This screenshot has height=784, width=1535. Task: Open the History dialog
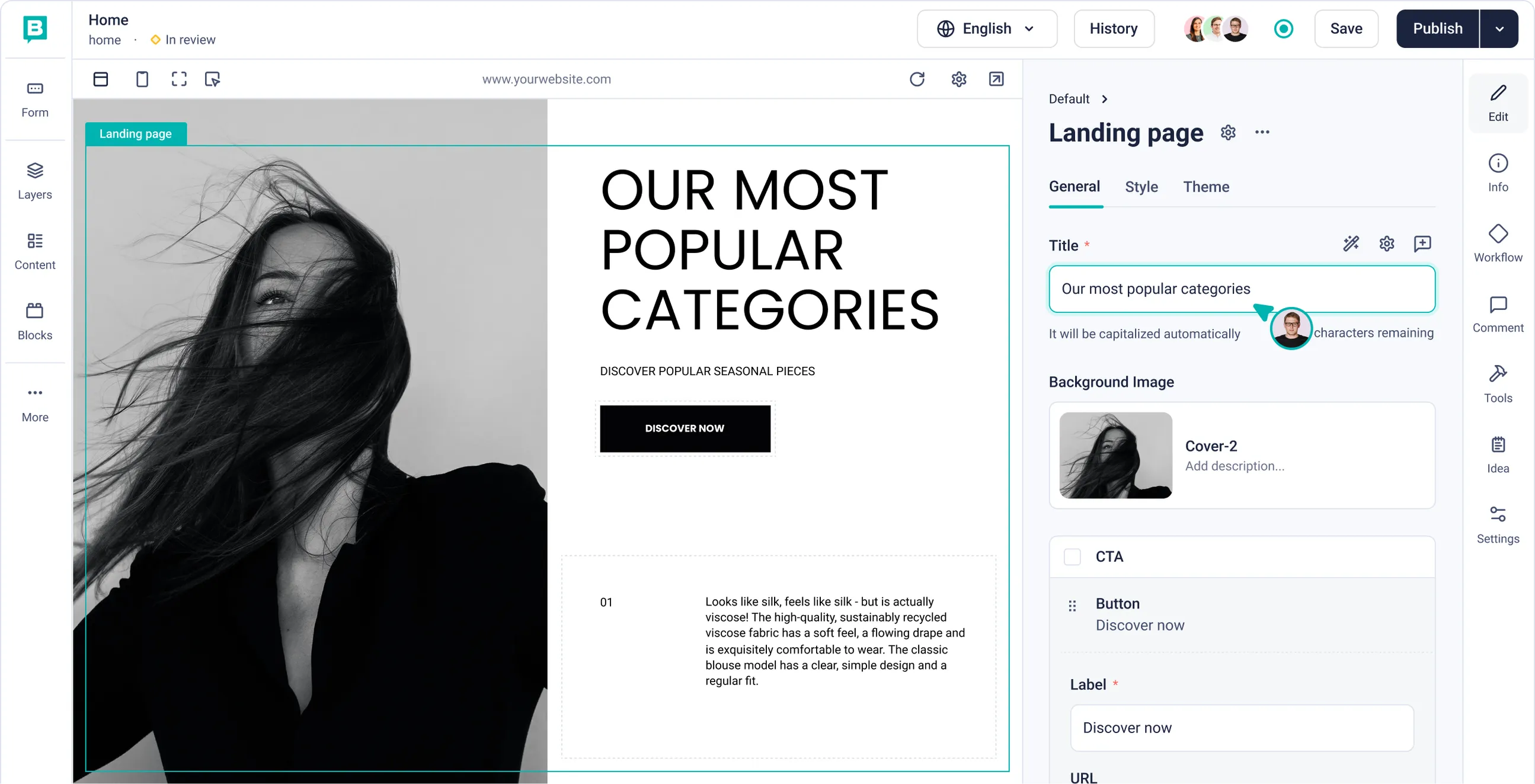coord(1114,28)
